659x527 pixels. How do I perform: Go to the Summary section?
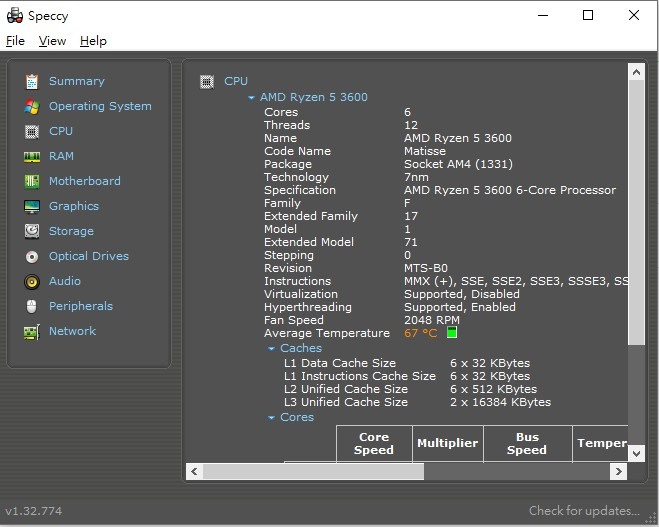(x=77, y=81)
